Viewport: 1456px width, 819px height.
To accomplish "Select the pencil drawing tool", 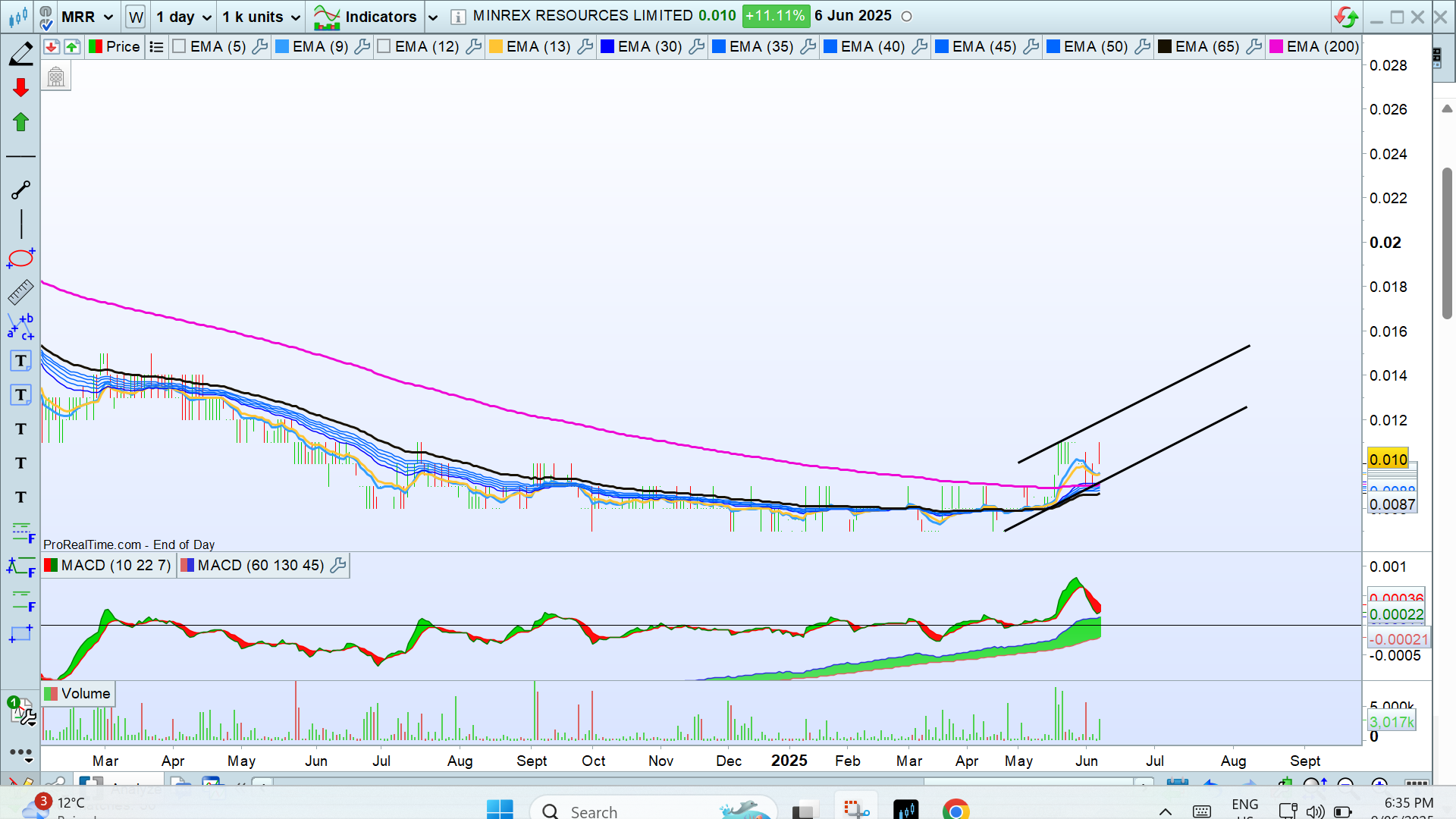I will tap(20, 54).
